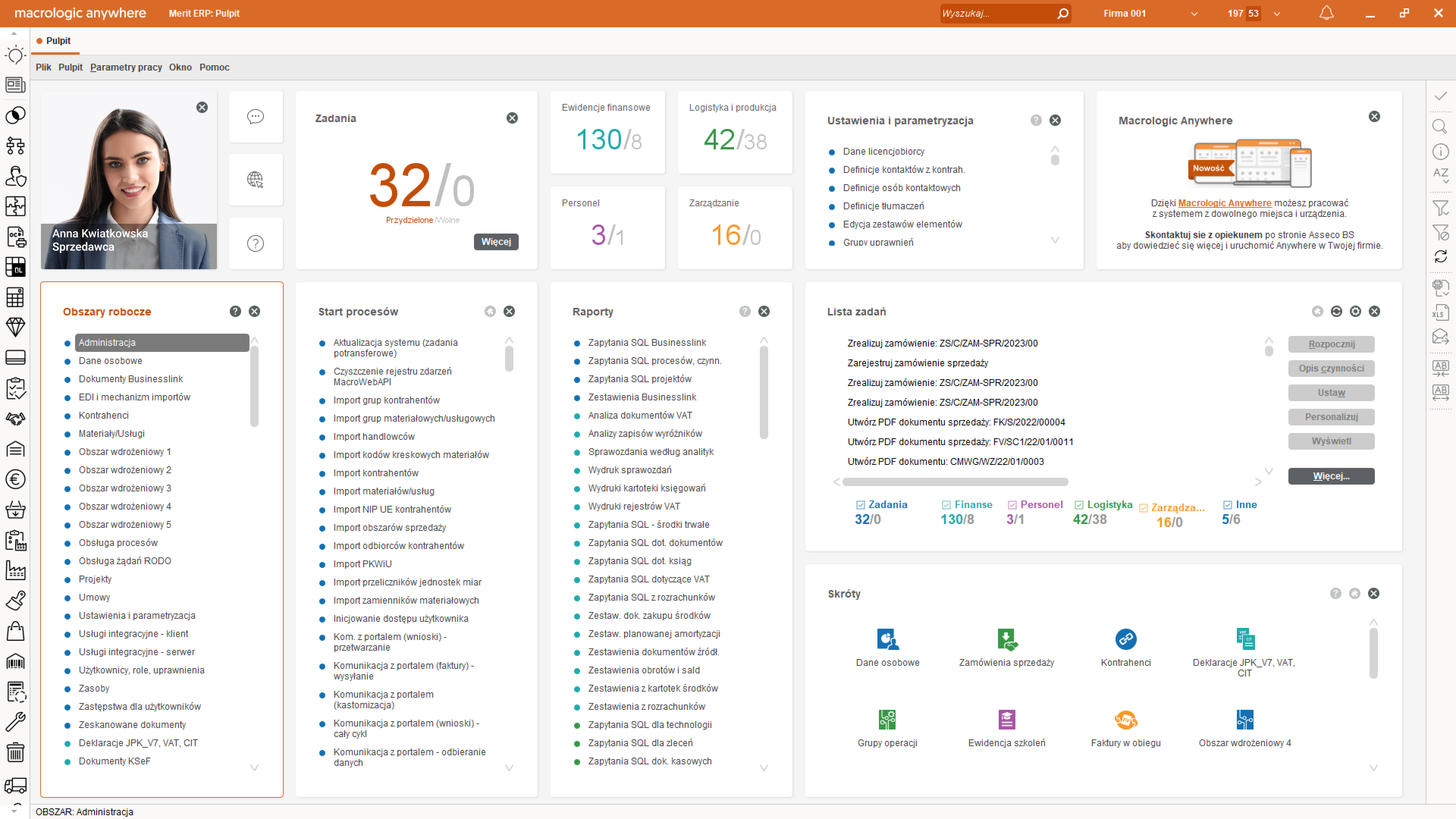Uncheck the Logistyka filter checkbox
Image resolution: width=1456 pixels, height=819 pixels.
coord(1079,505)
